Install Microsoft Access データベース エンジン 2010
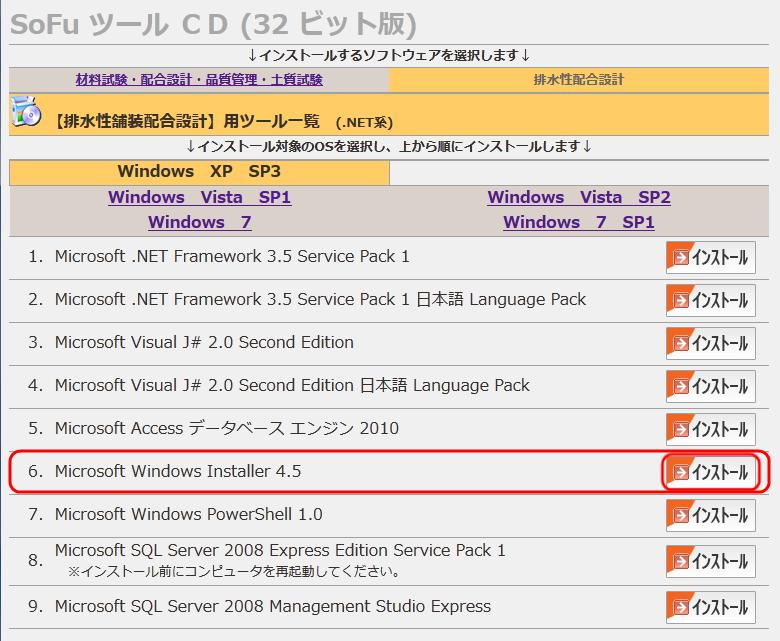Viewport: 780px width, 641px height. click(710, 429)
